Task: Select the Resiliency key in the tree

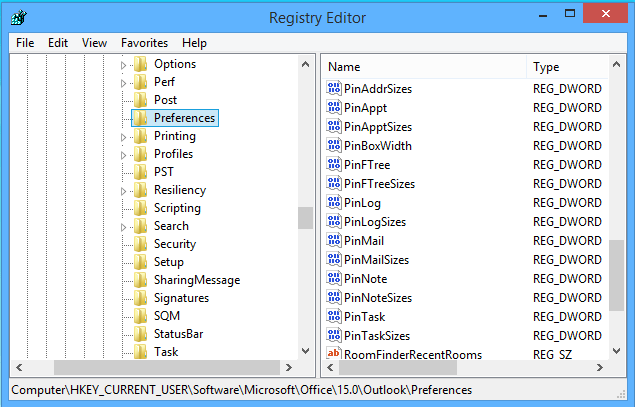Action: coord(180,190)
